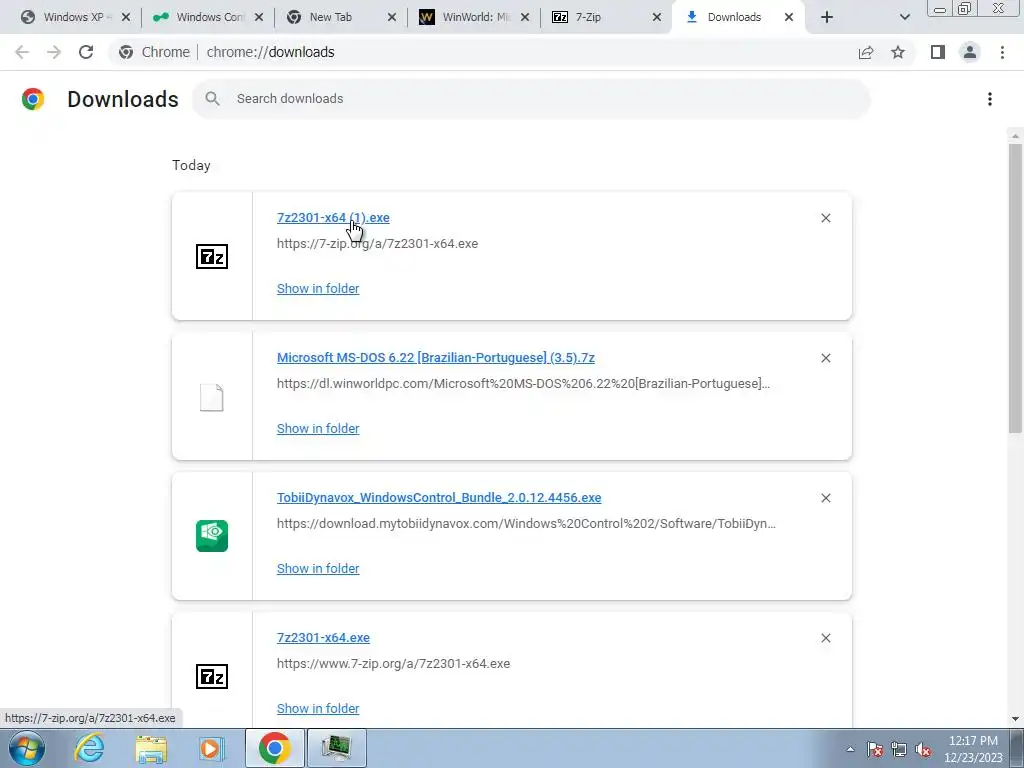Open the 7z2301-x64.exe file link
The image size is (1024, 768).
pyautogui.click(x=323, y=638)
